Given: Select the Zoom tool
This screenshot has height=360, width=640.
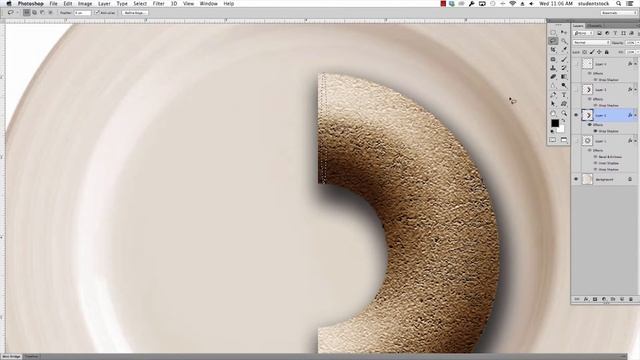Looking at the screenshot, I should (564, 113).
